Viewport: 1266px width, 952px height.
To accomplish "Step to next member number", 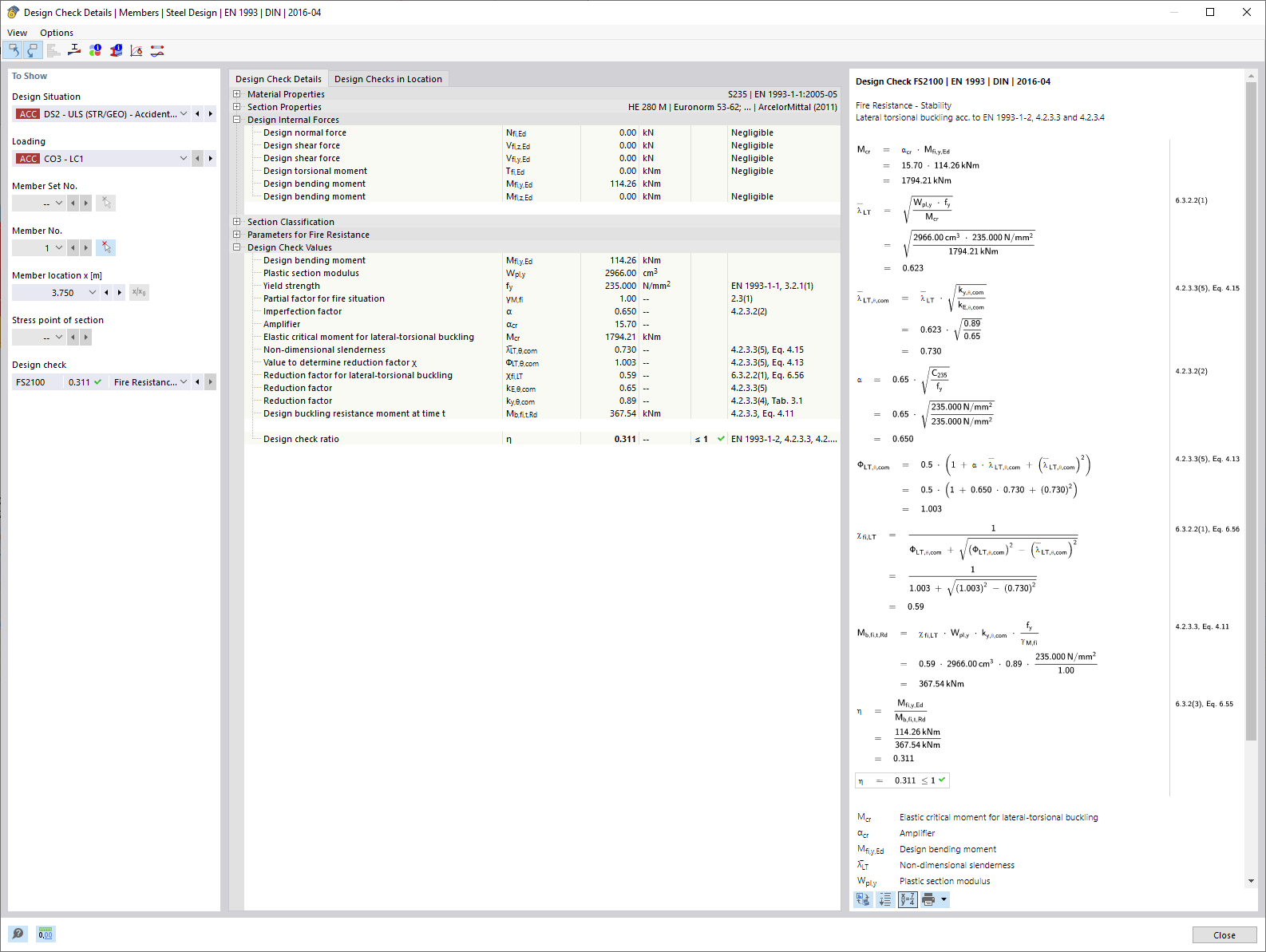I will coord(86,248).
